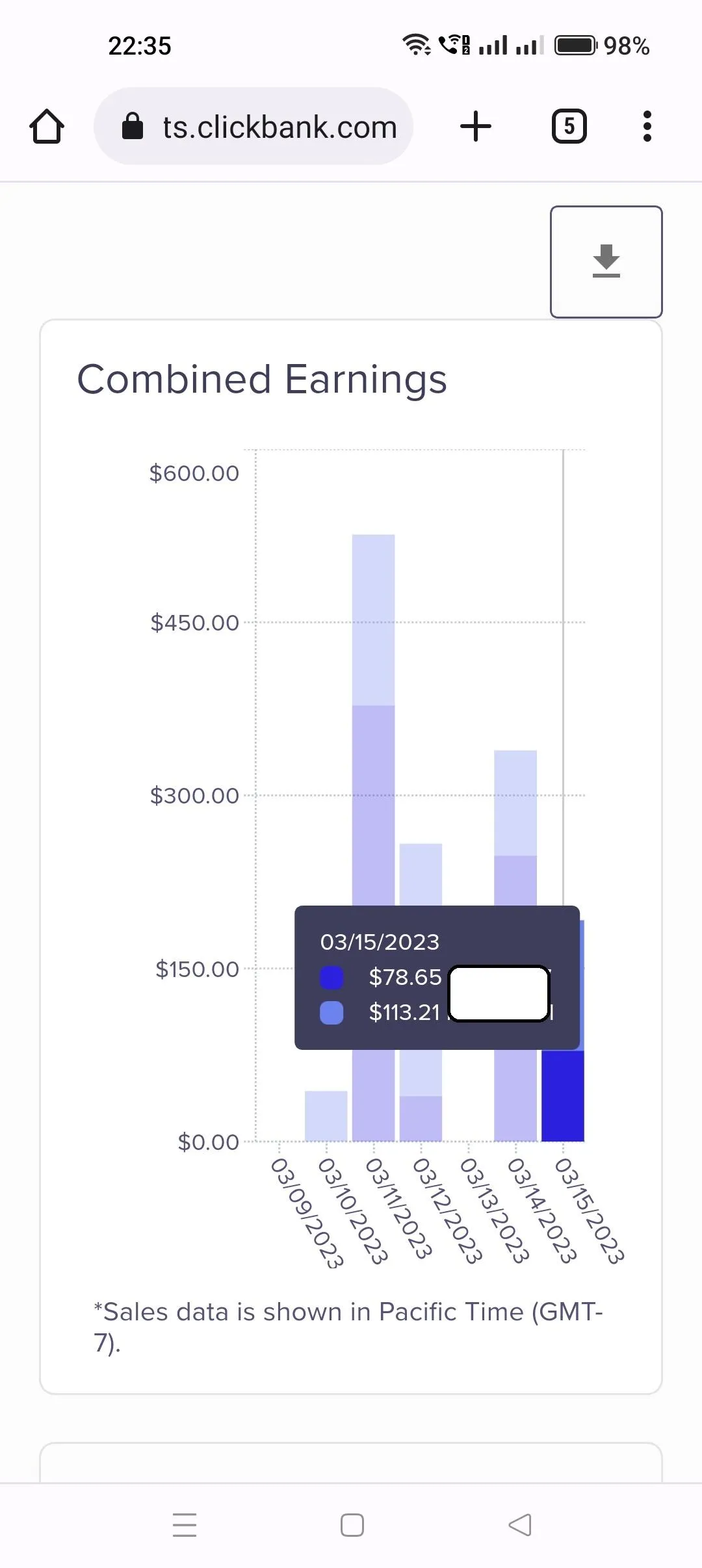
Task: Click the 03/15/2023 dark blue bar segment
Action: (x=563, y=1095)
